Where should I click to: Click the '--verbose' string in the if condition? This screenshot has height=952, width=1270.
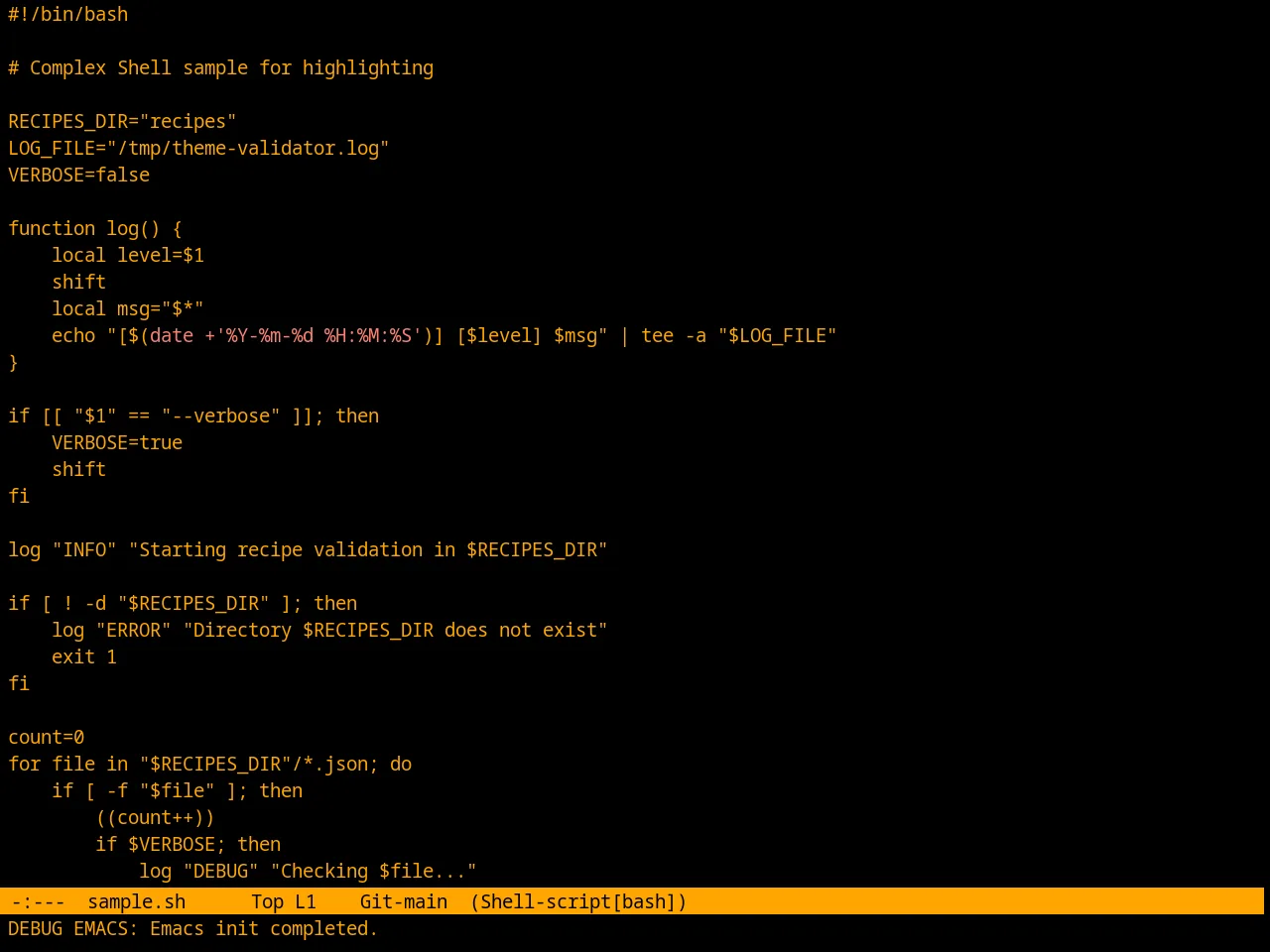pyautogui.click(x=221, y=416)
